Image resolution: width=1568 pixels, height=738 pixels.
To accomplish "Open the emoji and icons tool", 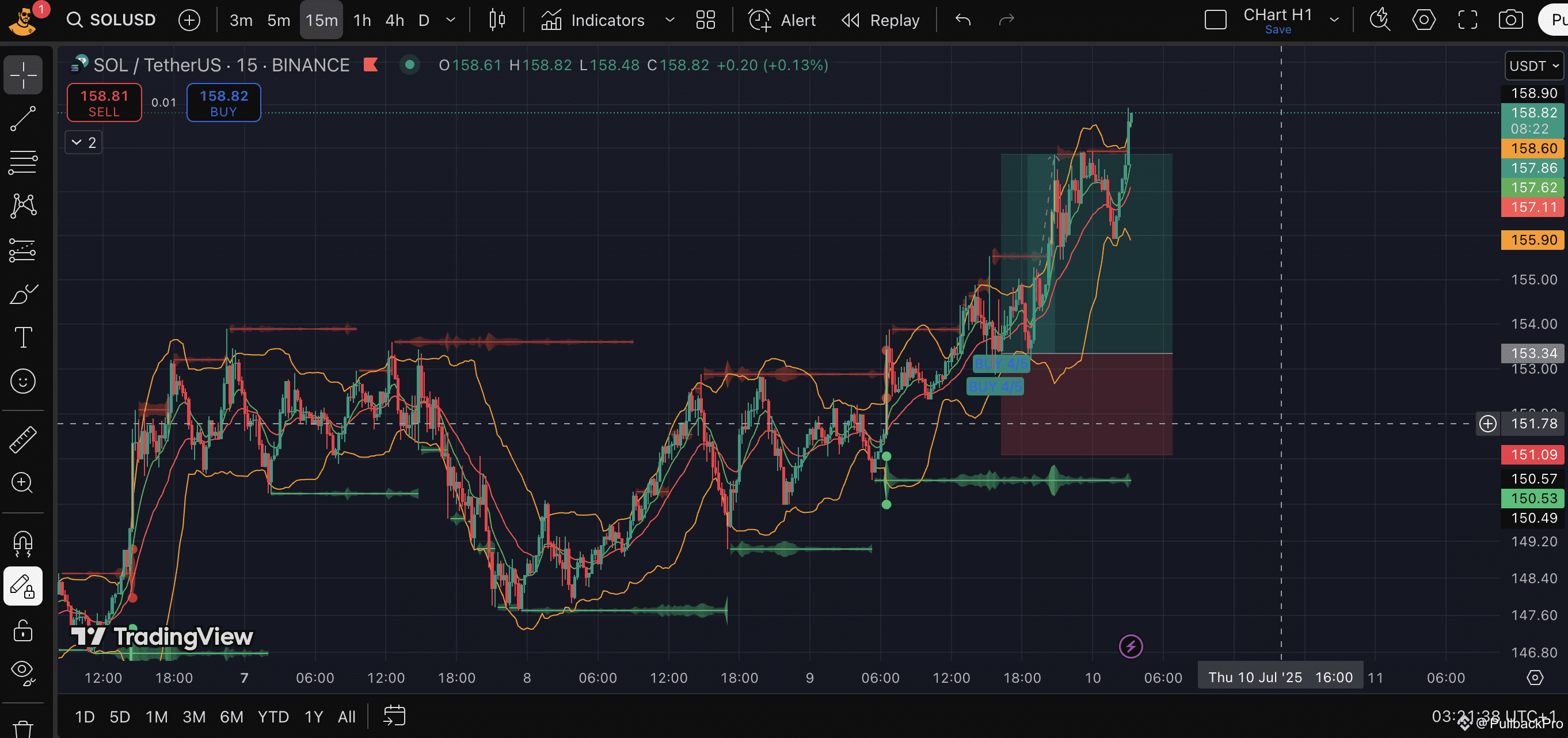I will (x=23, y=381).
